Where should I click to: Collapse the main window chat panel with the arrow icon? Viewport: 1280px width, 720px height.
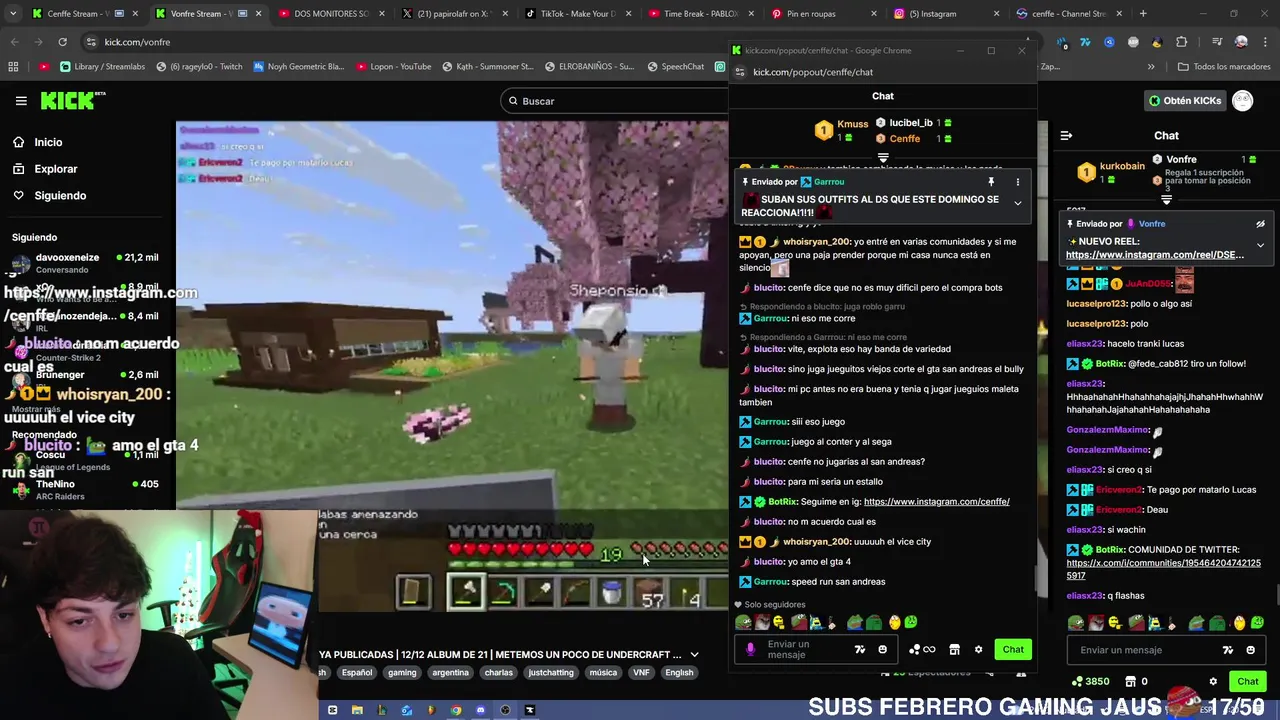(1066, 135)
